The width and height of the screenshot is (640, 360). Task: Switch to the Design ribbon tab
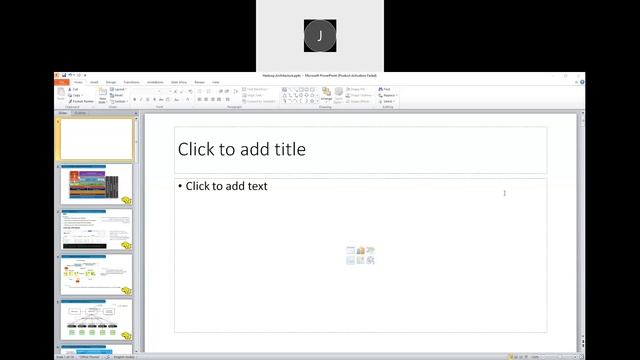(x=111, y=82)
